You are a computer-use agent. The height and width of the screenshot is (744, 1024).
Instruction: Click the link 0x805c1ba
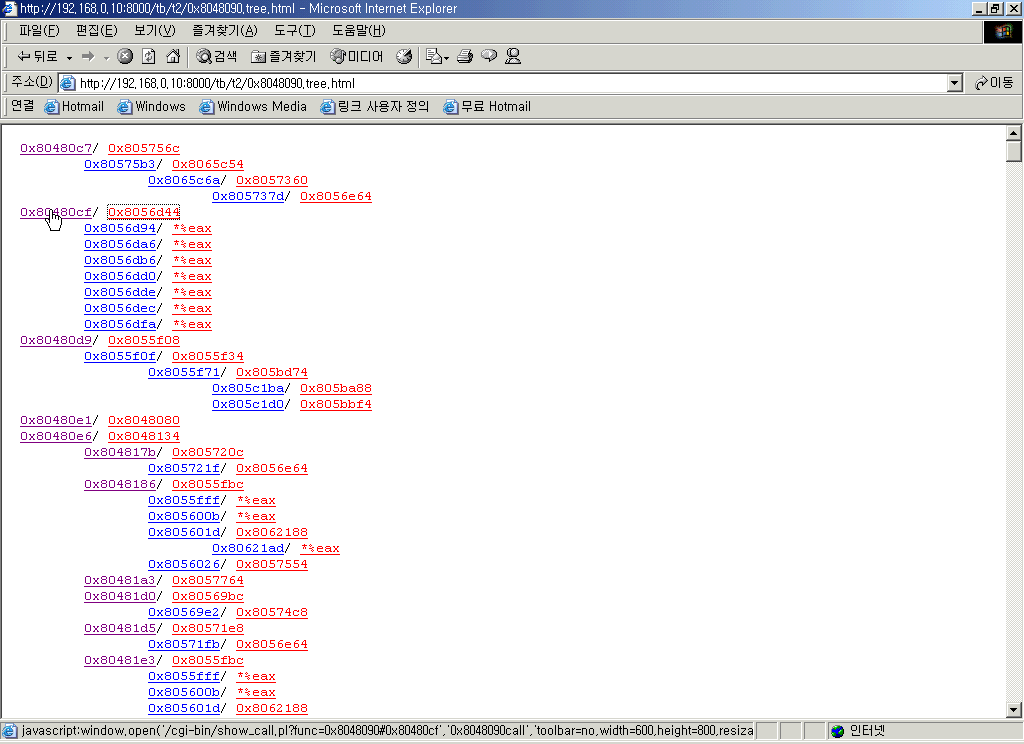248,388
